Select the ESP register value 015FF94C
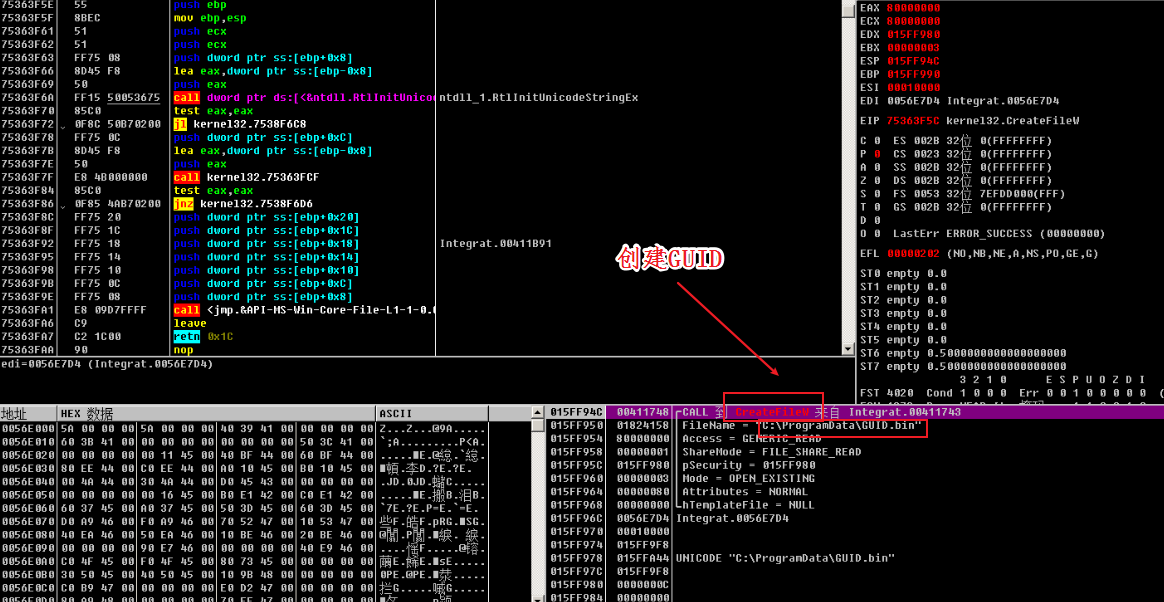 coord(913,61)
